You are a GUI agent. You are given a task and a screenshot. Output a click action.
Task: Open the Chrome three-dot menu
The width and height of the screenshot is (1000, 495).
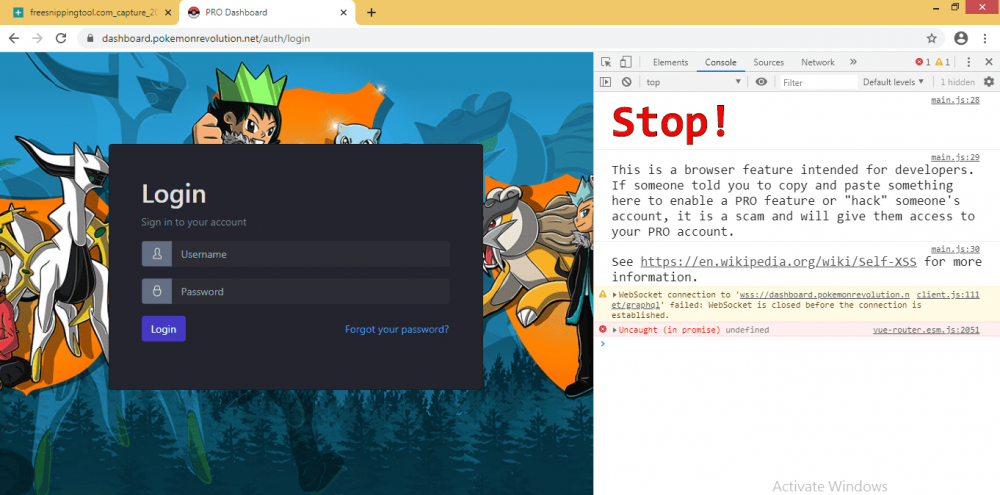pos(985,38)
